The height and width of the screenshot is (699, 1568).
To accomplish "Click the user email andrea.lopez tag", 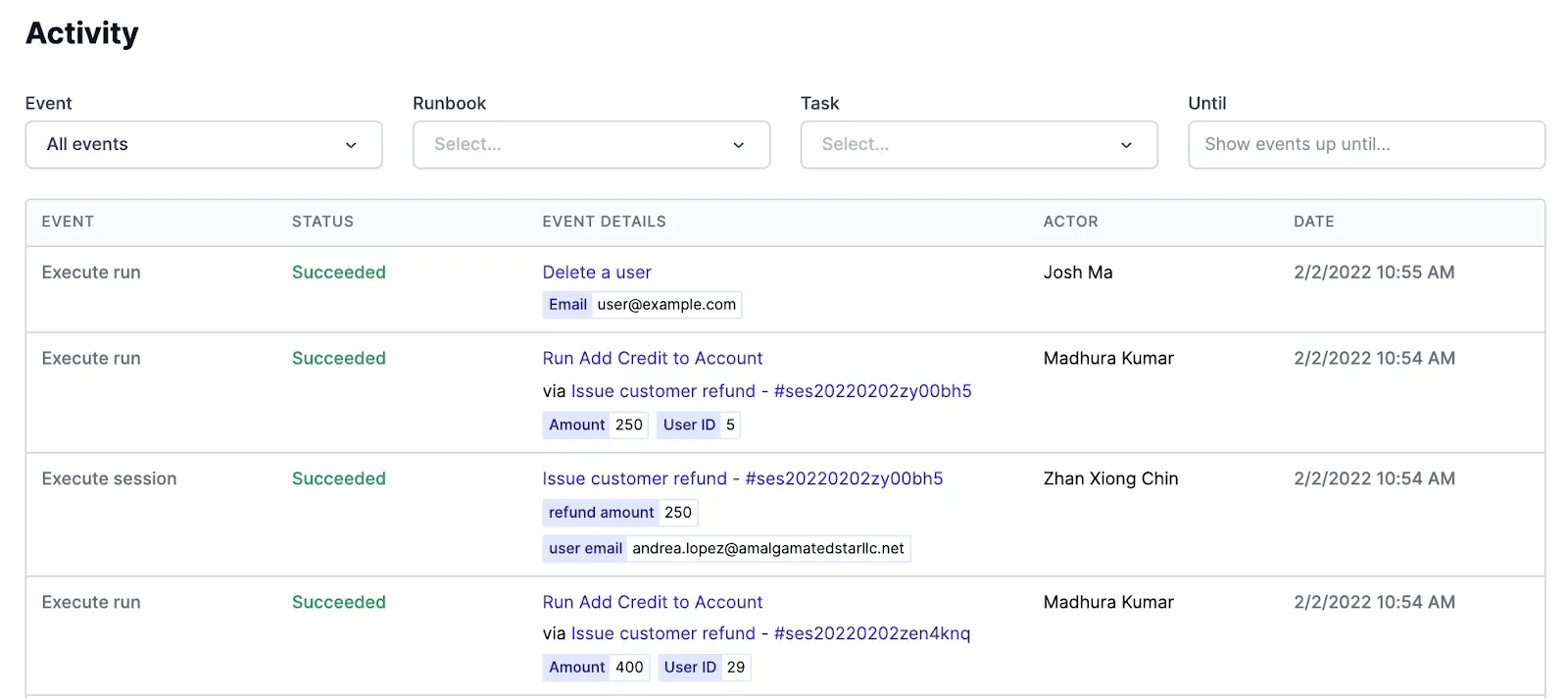I will 726,548.
